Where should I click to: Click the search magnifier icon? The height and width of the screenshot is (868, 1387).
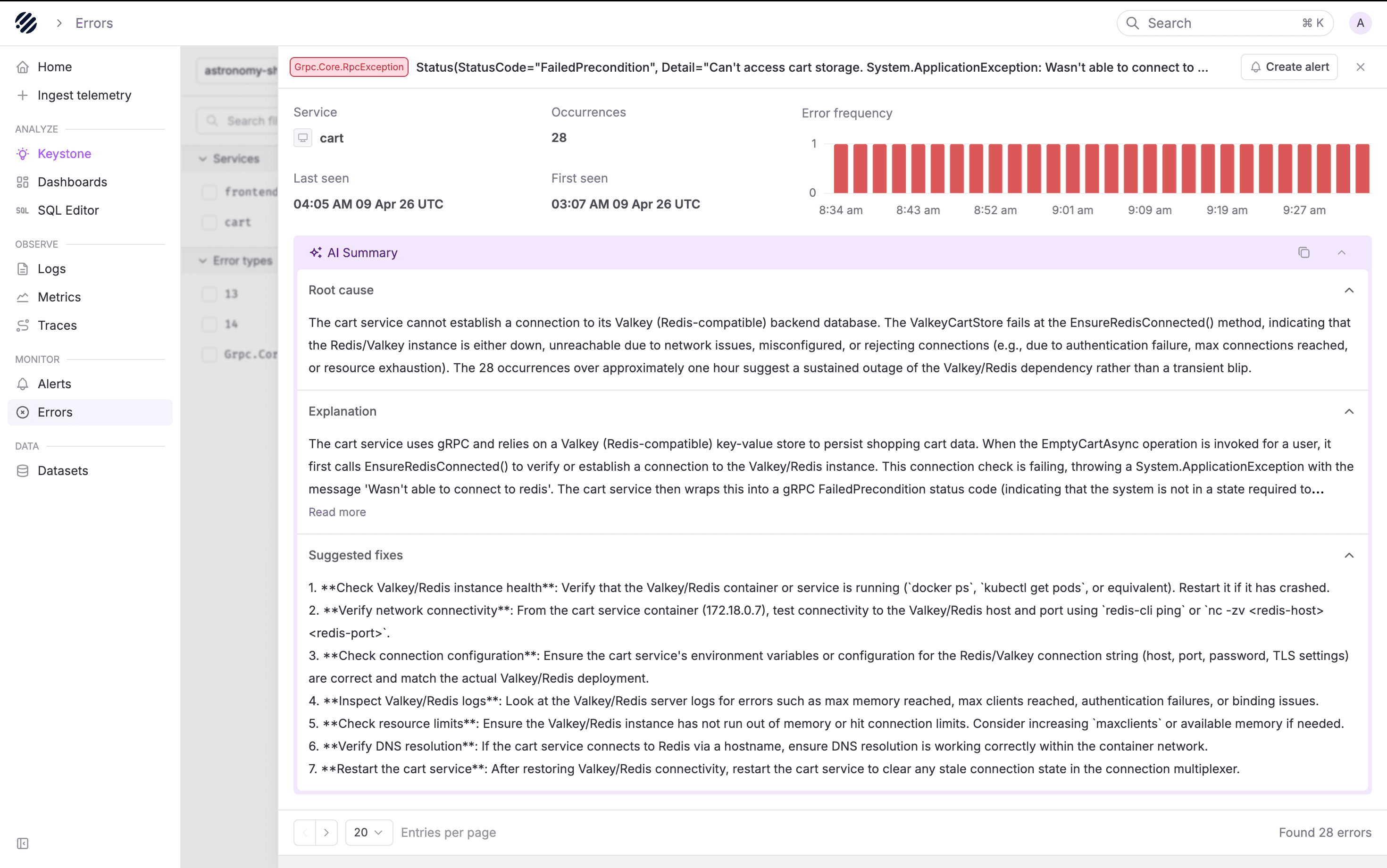coord(1132,23)
